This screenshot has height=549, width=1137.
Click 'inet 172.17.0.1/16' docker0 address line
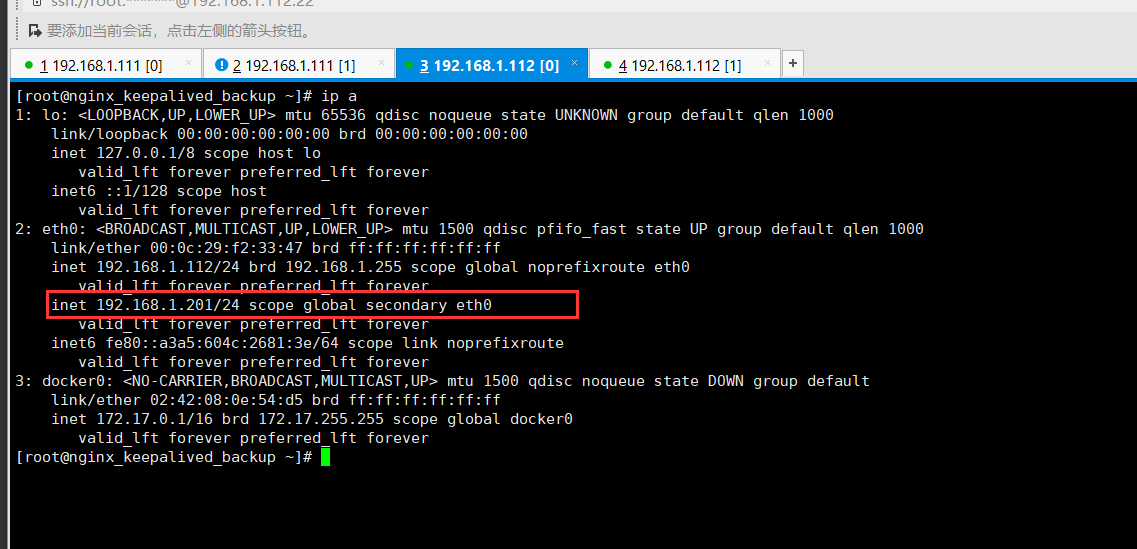(312, 419)
